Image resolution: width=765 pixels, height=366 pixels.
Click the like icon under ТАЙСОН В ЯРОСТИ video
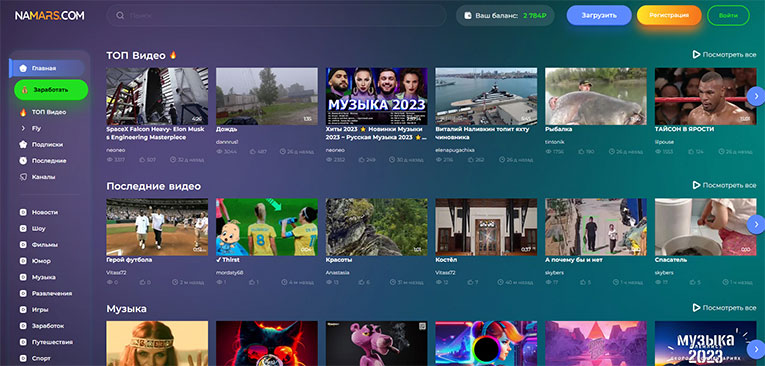pos(691,152)
